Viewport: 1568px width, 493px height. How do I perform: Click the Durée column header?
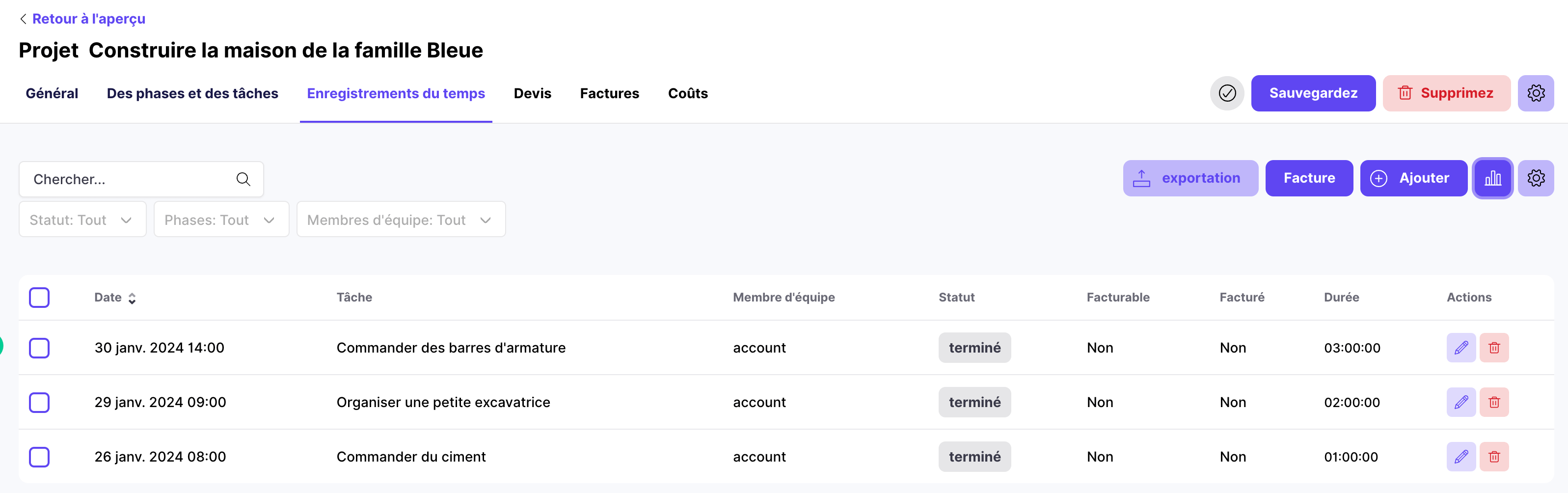point(1342,297)
